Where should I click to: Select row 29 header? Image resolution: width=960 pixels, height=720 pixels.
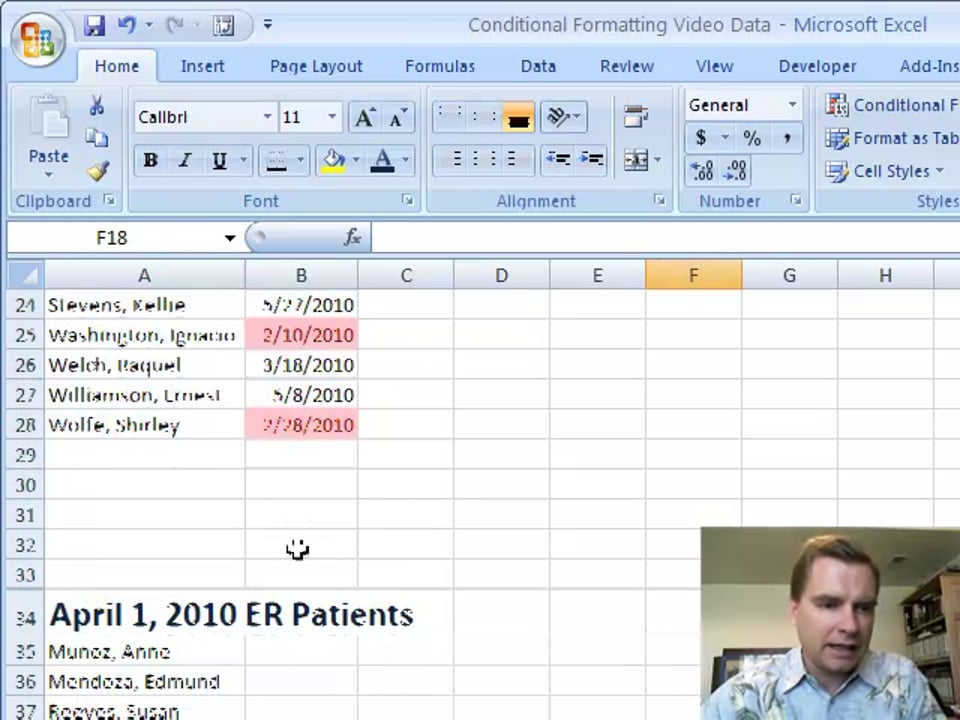25,455
